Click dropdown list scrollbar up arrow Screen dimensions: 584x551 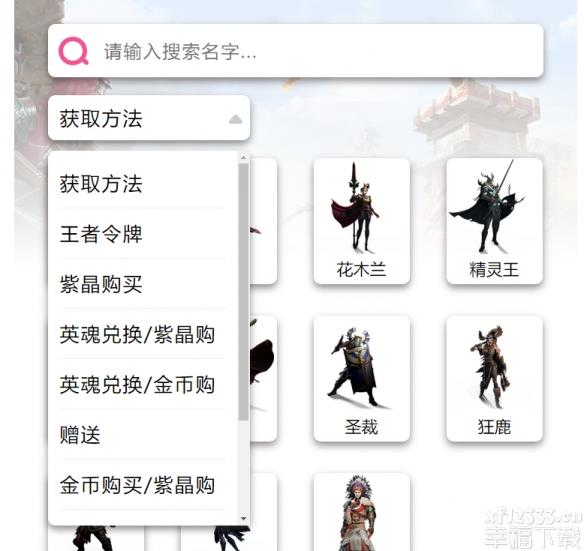point(244,158)
